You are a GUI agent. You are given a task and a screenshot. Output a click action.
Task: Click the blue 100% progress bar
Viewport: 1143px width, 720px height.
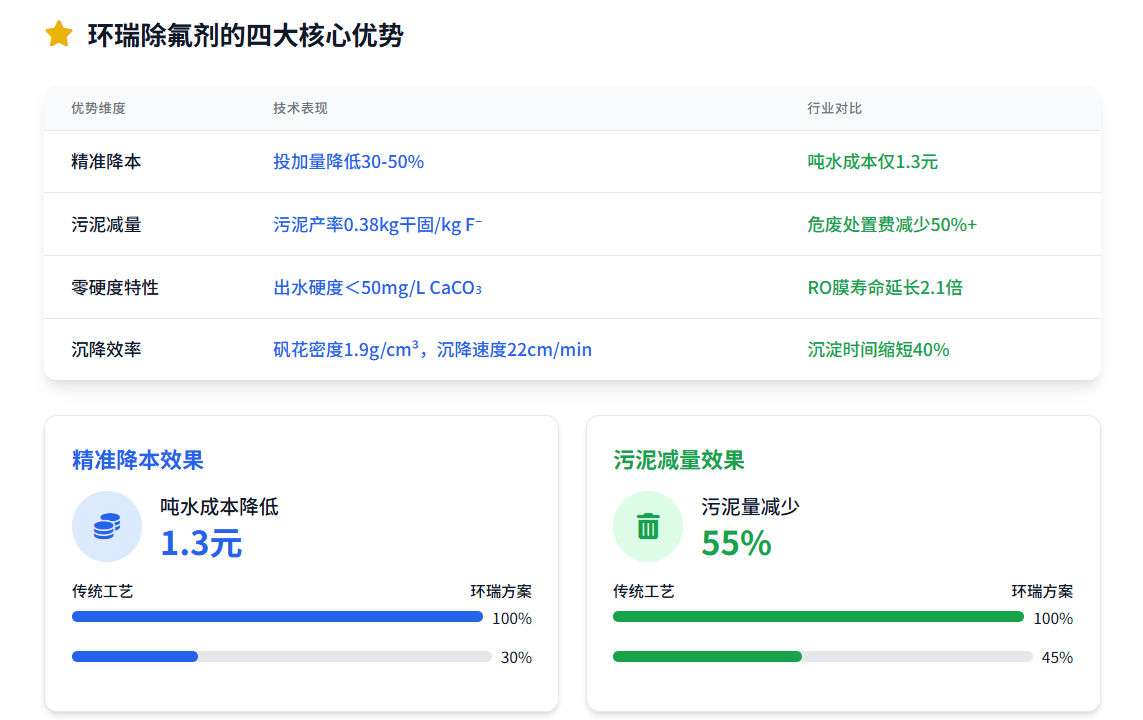coord(277,617)
